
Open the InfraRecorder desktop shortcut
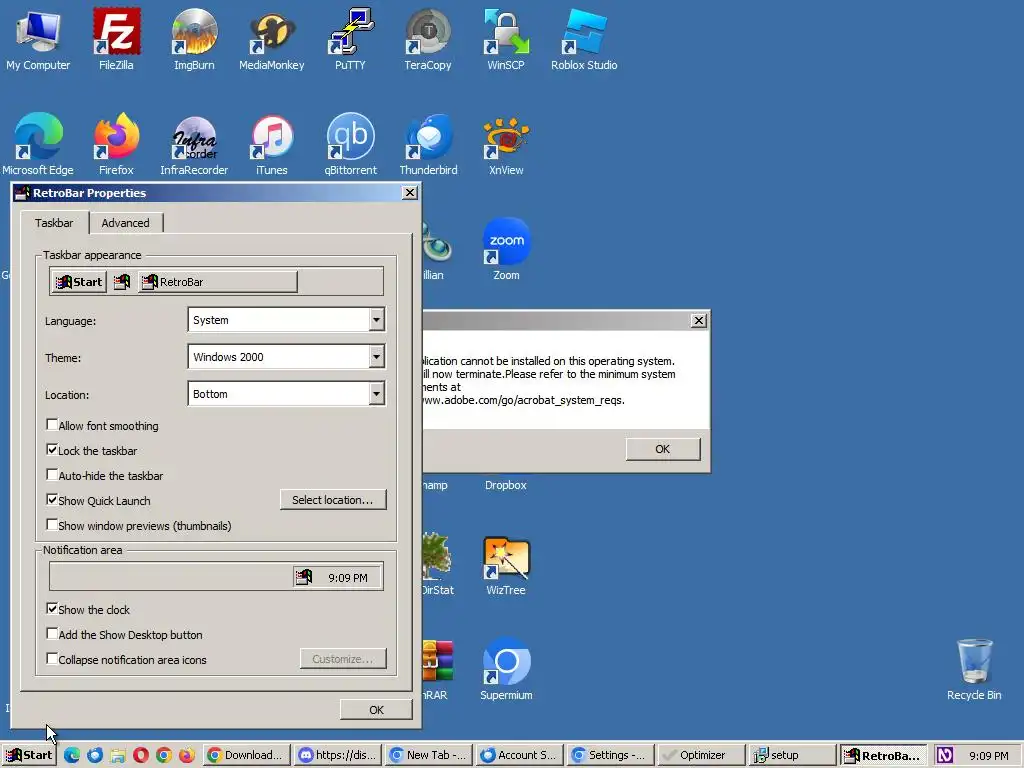coord(194,144)
